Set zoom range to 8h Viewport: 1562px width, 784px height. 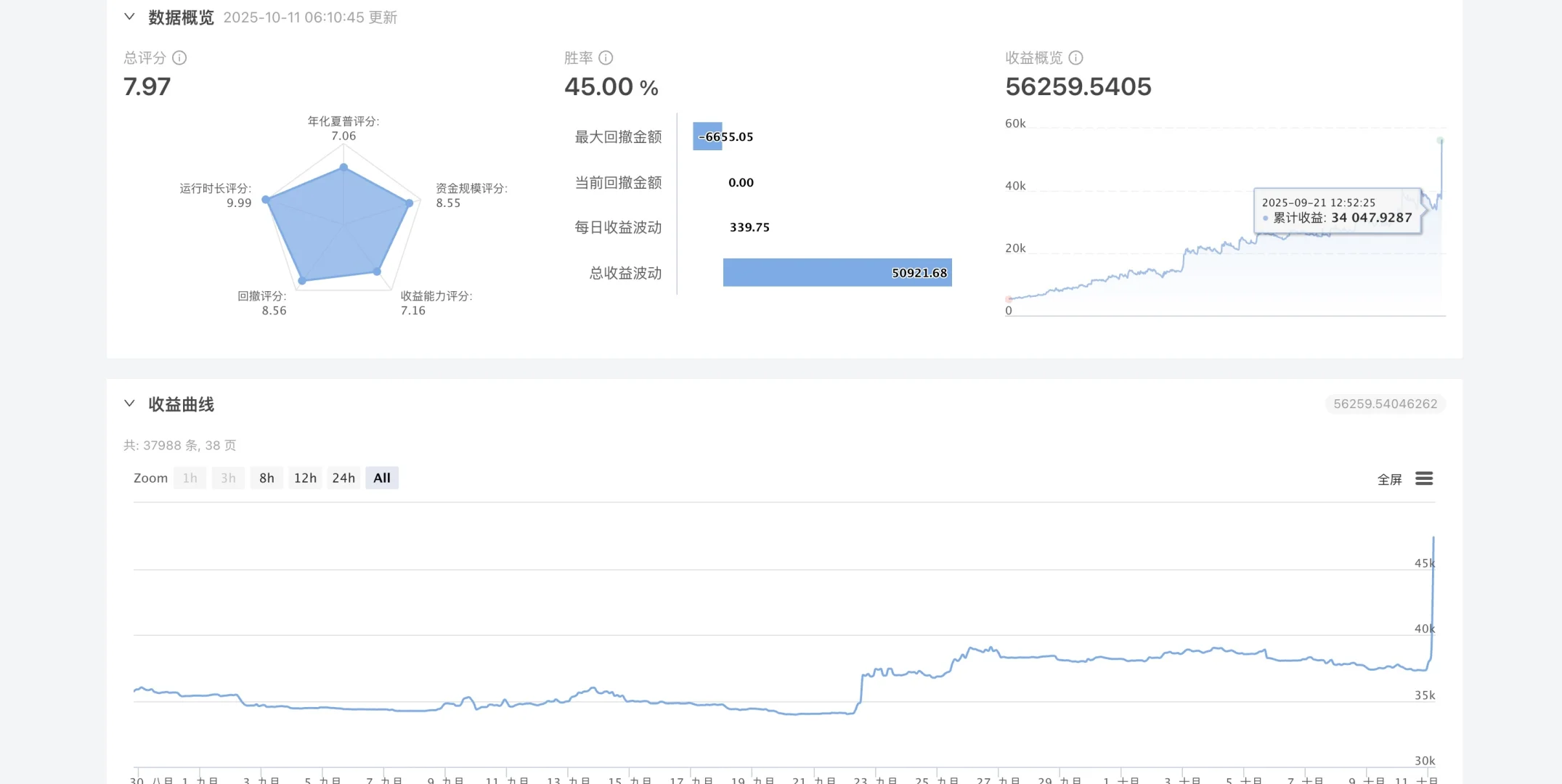(x=267, y=478)
